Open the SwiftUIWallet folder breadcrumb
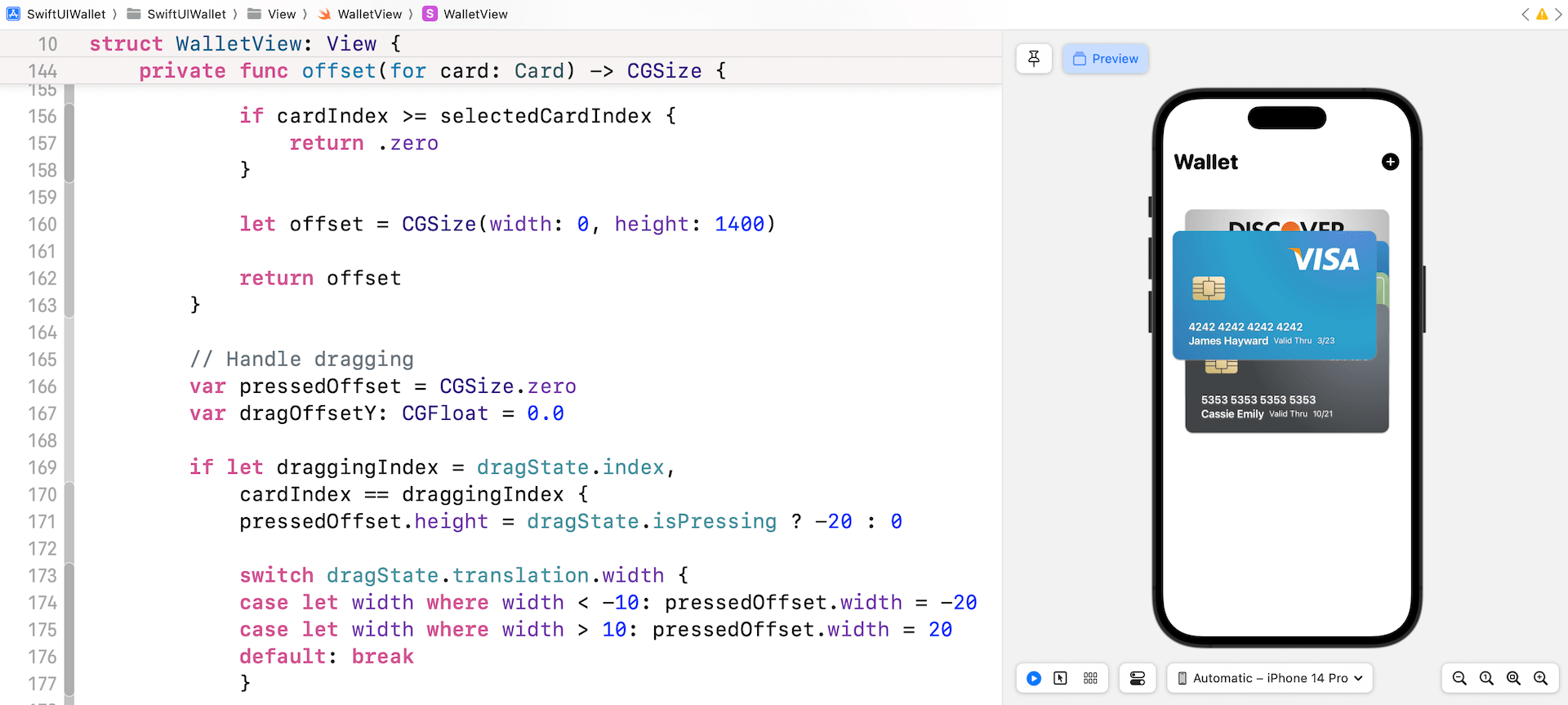The width and height of the screenshot is (1568, 705). point(177,14)
